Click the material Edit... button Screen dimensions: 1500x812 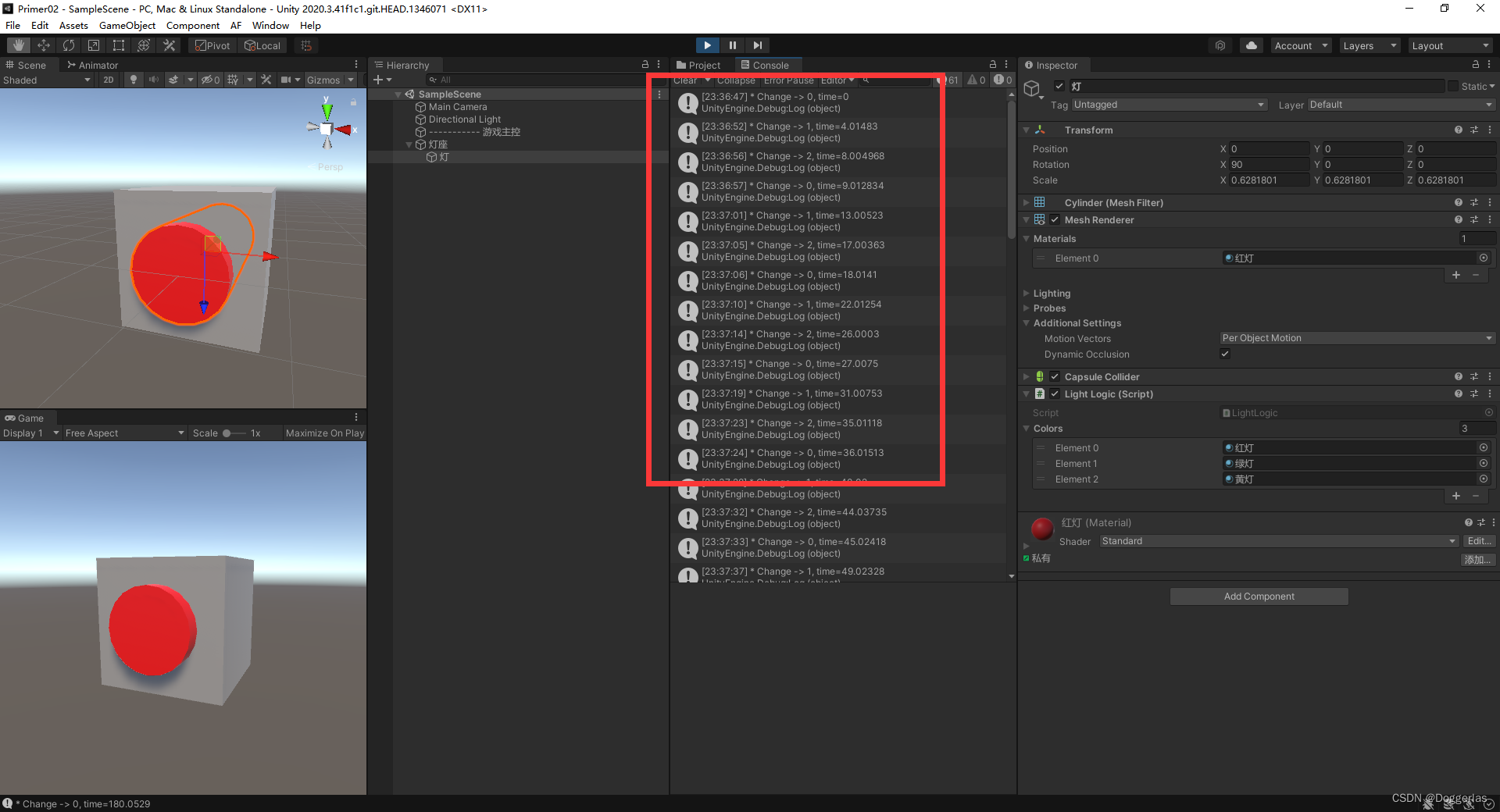(x=1479, y=541)
